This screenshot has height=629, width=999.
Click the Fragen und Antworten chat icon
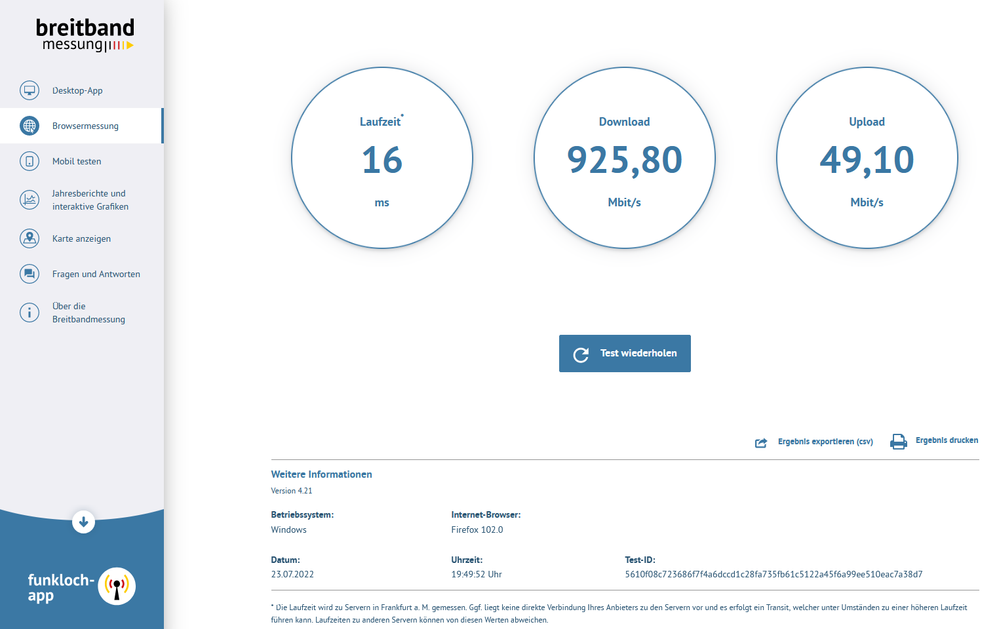[x=29, y=274]
